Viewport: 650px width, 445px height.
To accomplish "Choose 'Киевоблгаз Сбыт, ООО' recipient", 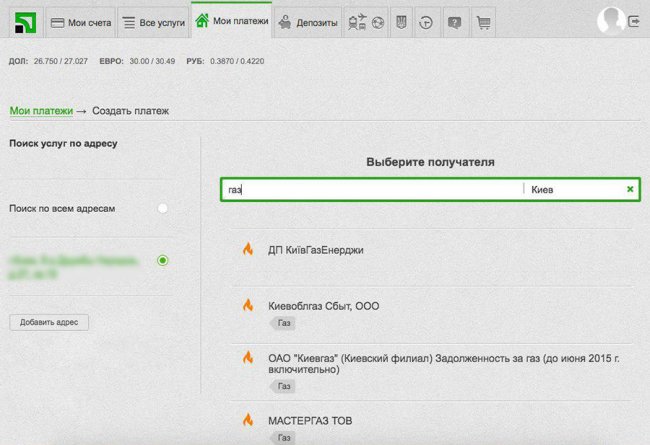I will pyautogui.click(x=323, y=306).
